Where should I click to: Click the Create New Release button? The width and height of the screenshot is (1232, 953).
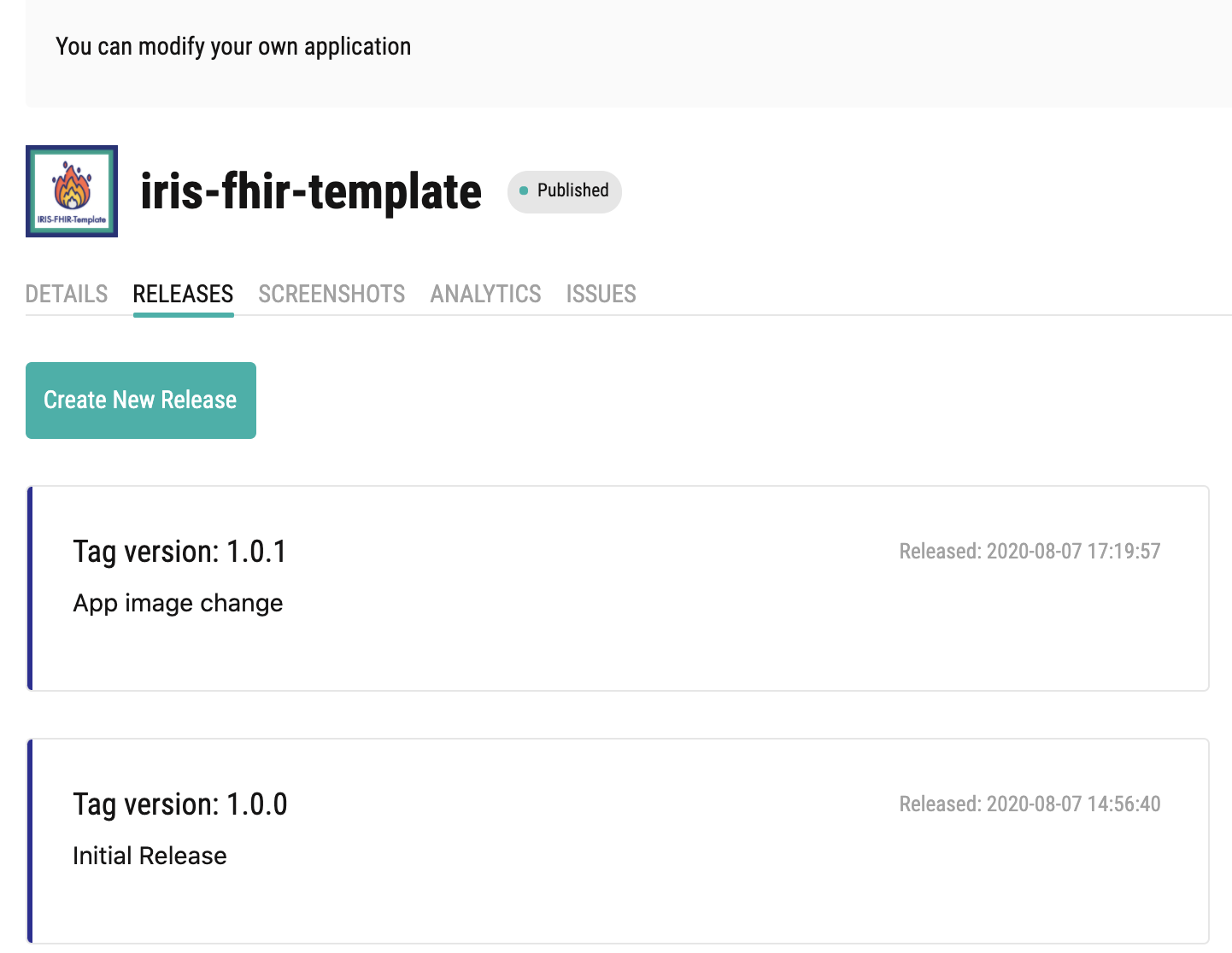click(141, 400)
